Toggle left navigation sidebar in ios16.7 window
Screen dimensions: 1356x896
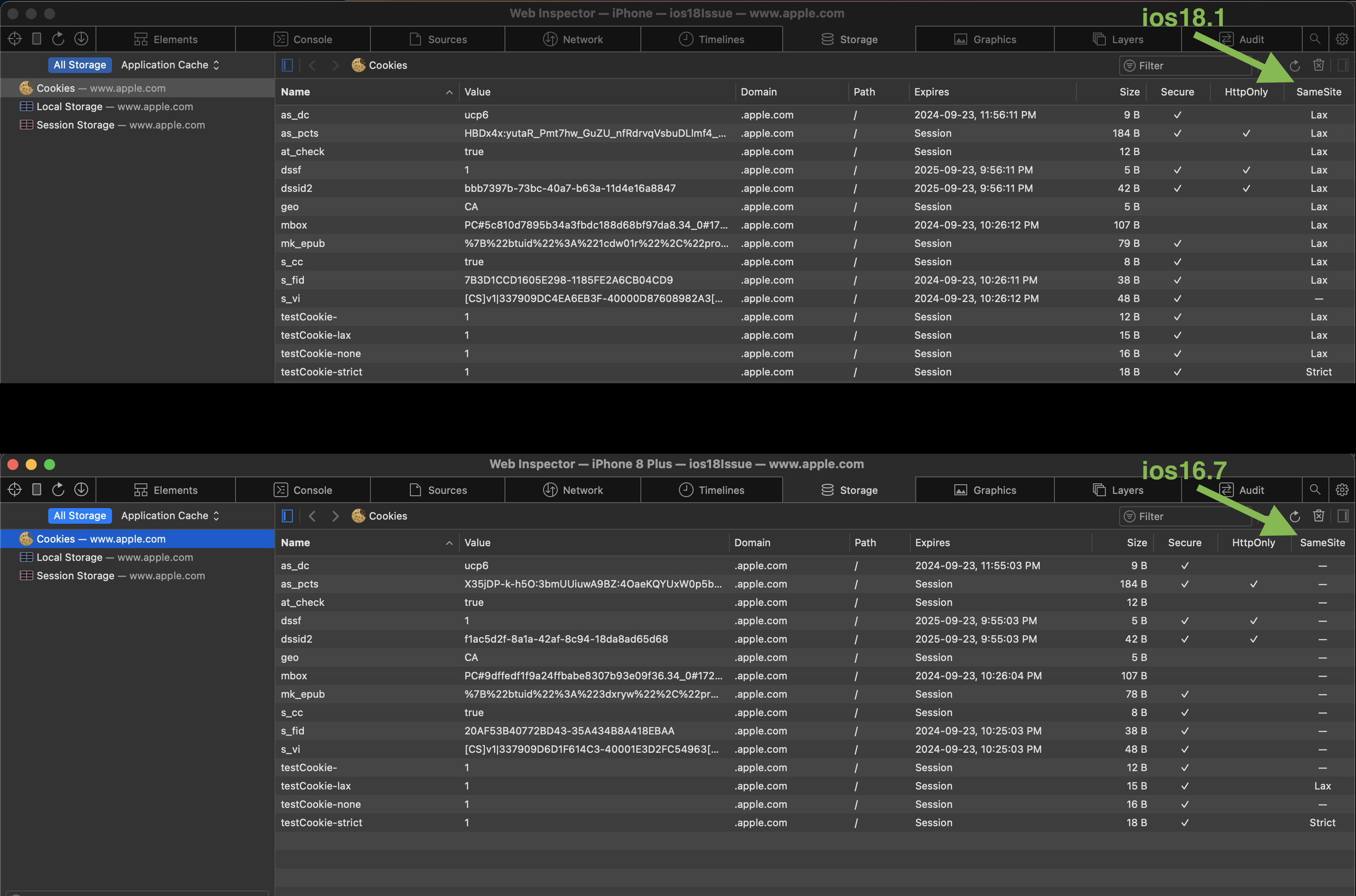[287, 516]
